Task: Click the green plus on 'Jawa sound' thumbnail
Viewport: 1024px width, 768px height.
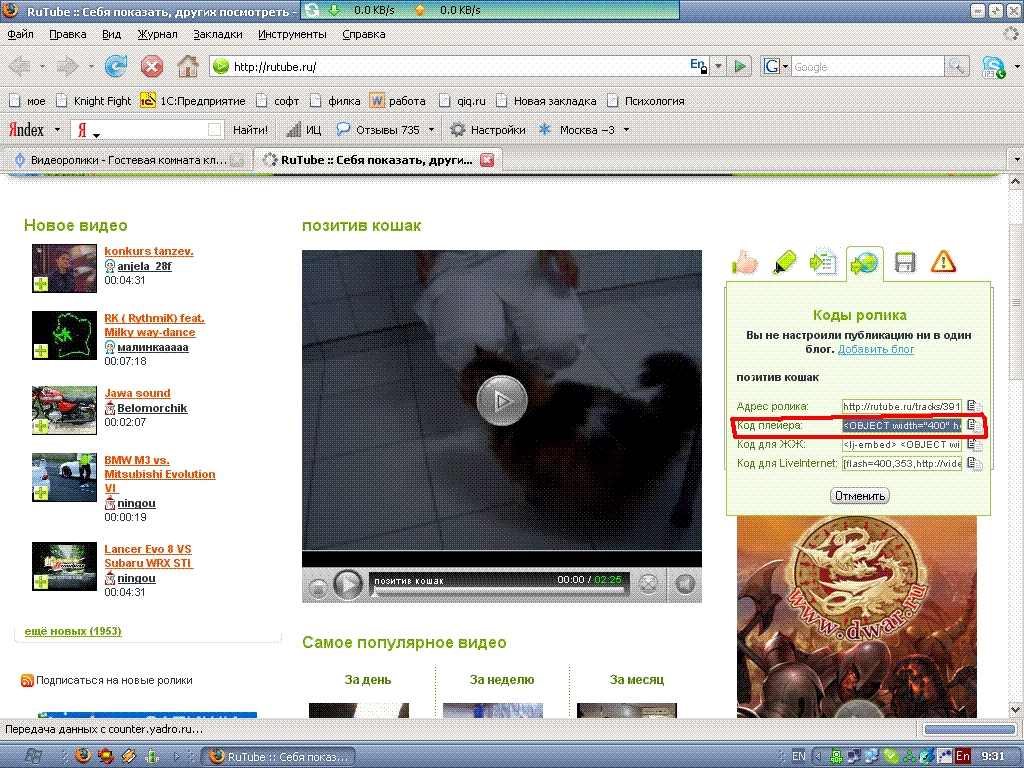Action: 40,426
